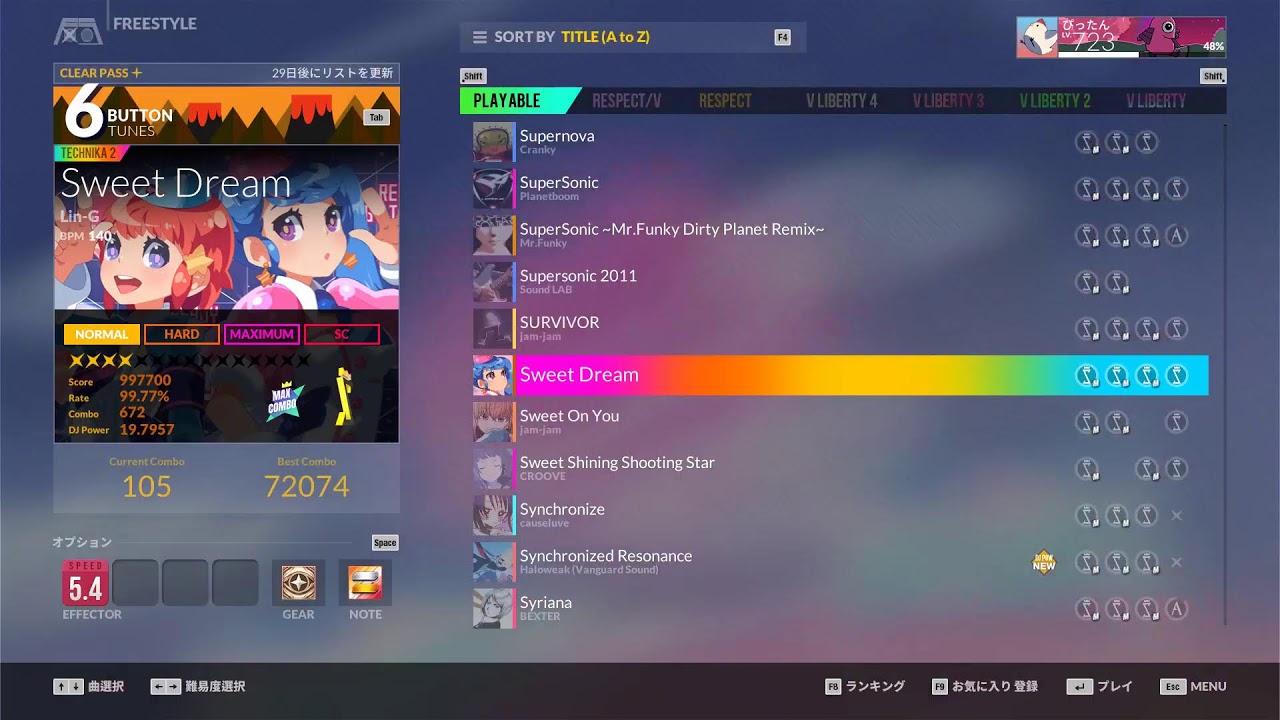
Task: Click the right Shift key icon
Action: tap(1214, 76)
